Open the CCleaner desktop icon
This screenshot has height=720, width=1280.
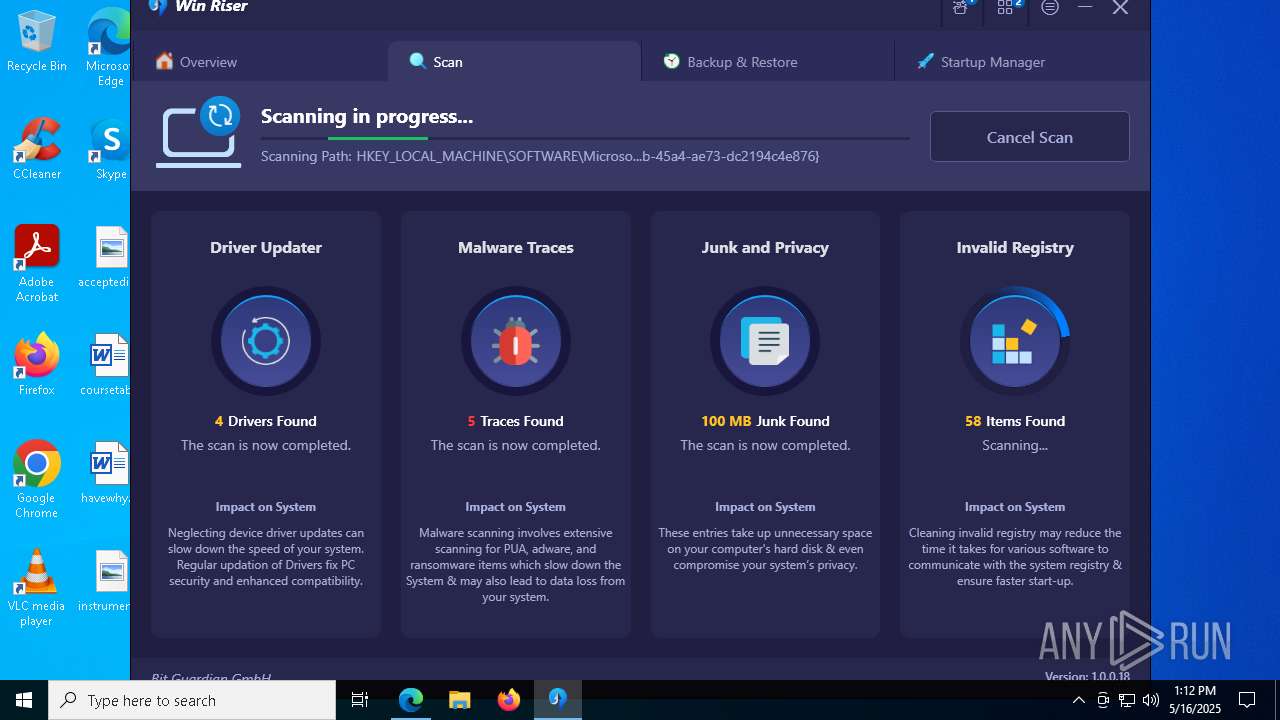(x=36, y=150)
